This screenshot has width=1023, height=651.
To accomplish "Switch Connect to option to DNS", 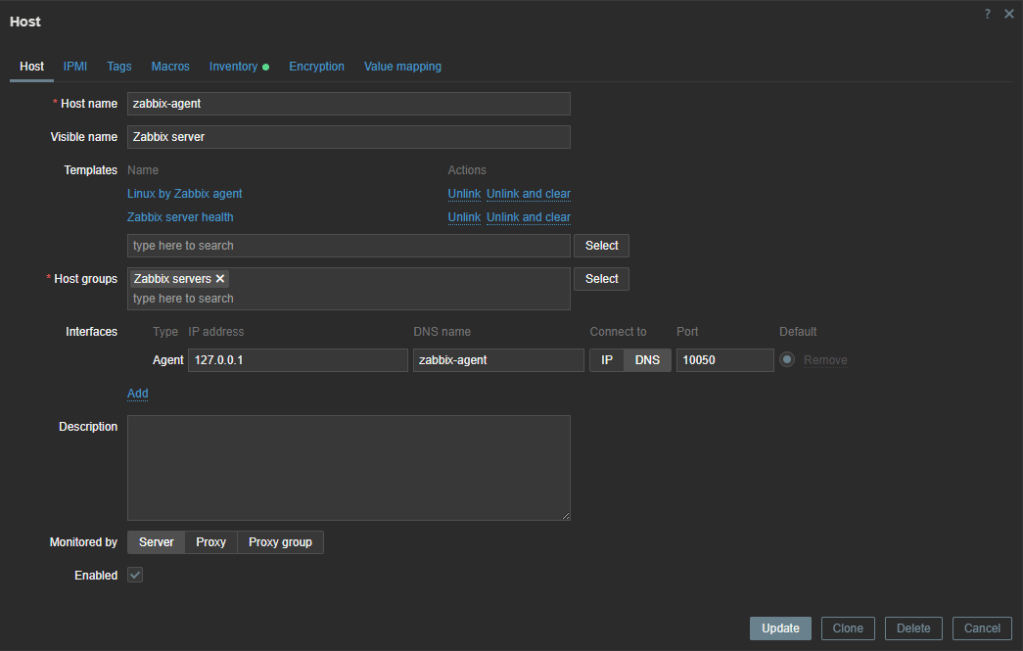I will click(647, 360).
